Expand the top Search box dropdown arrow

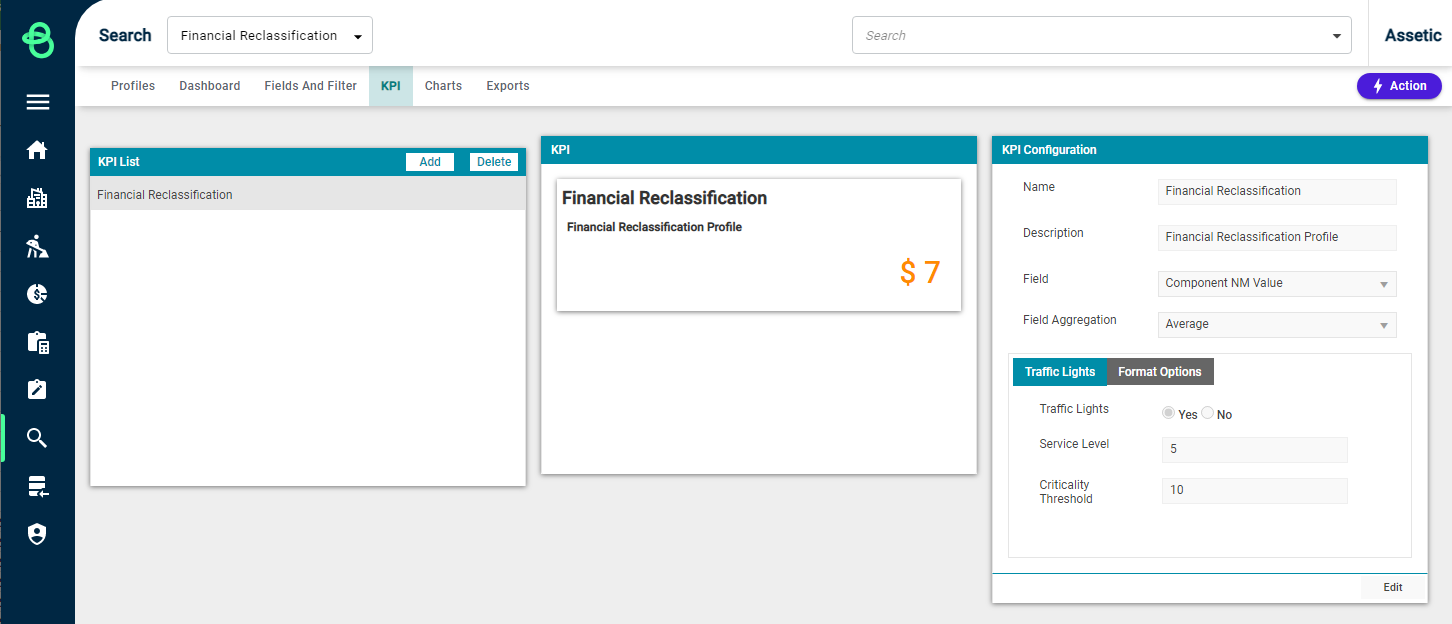coord(1337,36)
